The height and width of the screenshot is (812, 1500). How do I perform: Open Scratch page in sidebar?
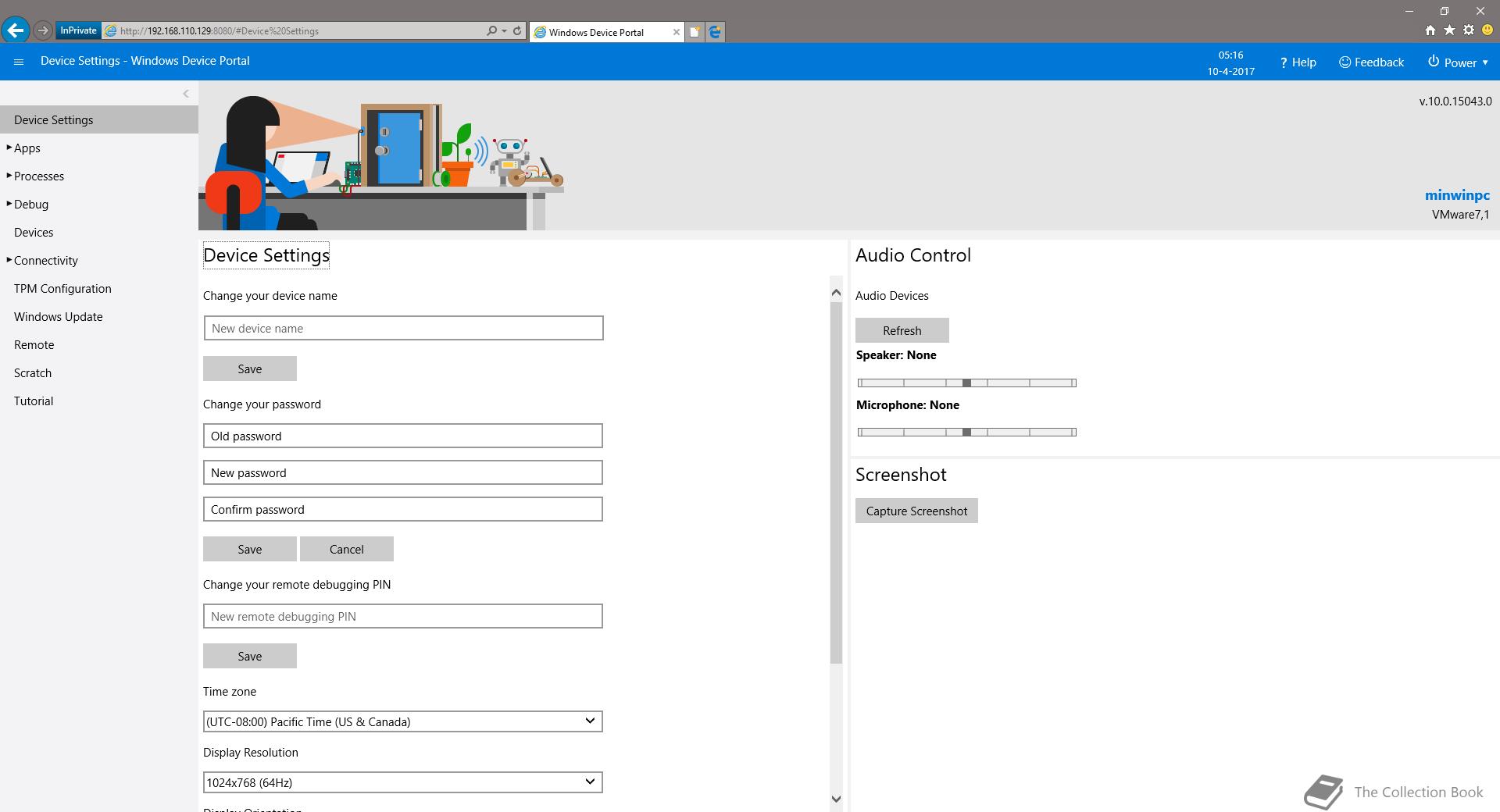point(33,373)
